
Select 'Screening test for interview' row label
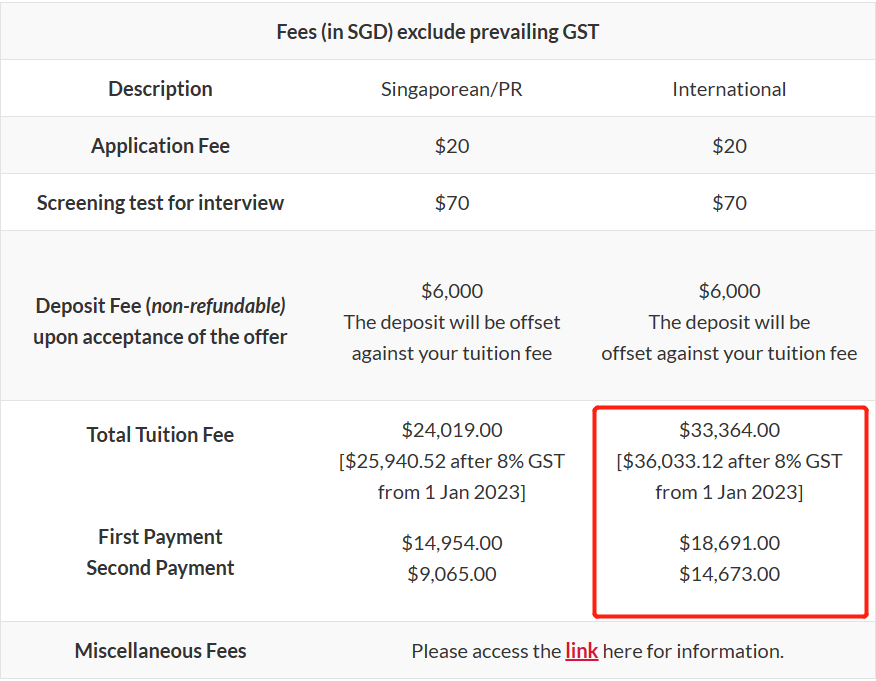160,203
